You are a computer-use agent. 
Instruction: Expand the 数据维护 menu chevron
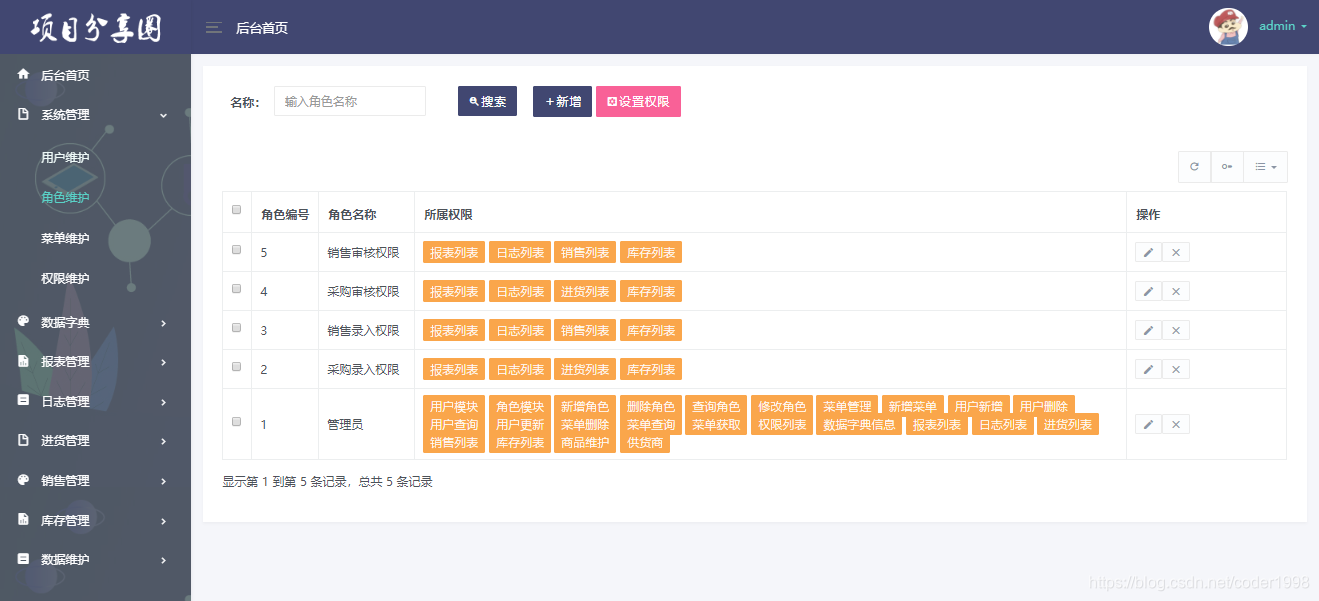coord(163,560)
